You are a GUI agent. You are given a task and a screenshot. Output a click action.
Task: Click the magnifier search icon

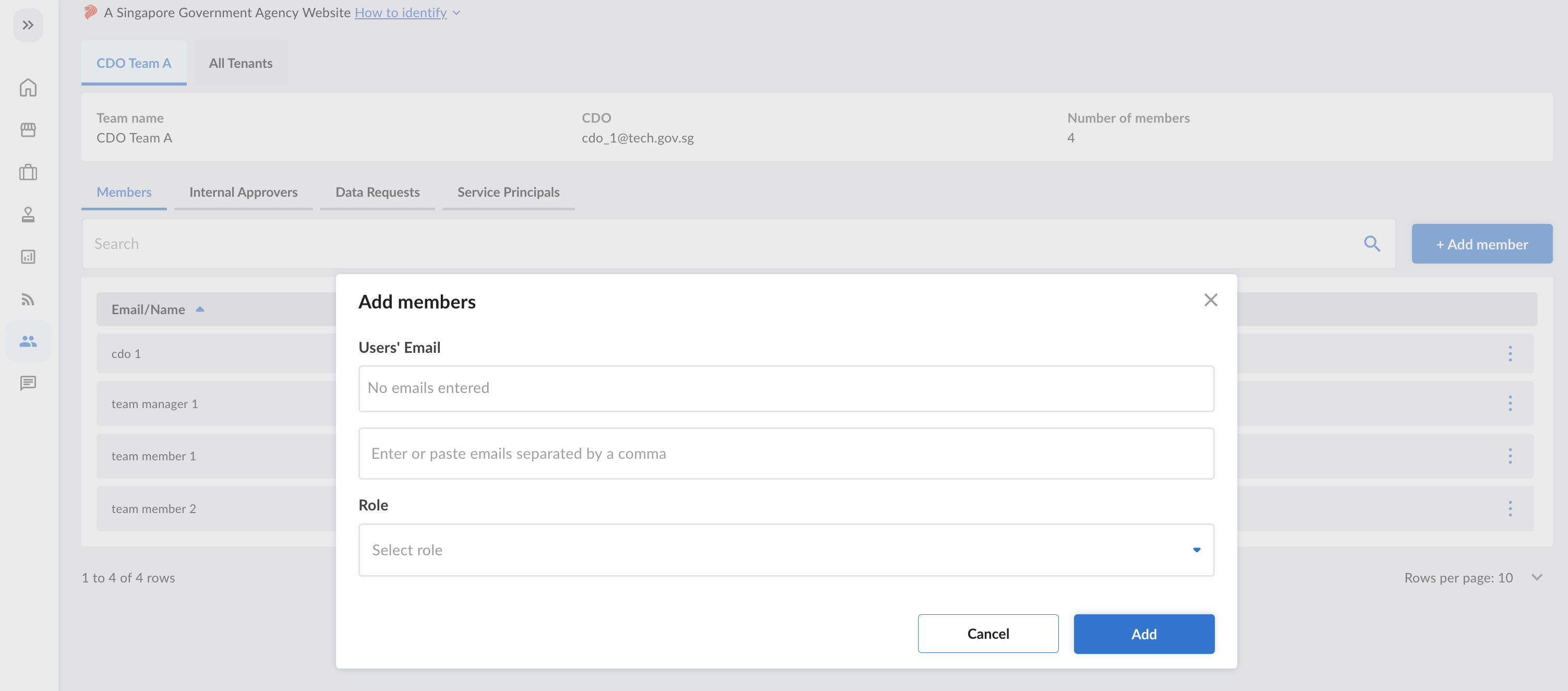(x=1371, y=244)
